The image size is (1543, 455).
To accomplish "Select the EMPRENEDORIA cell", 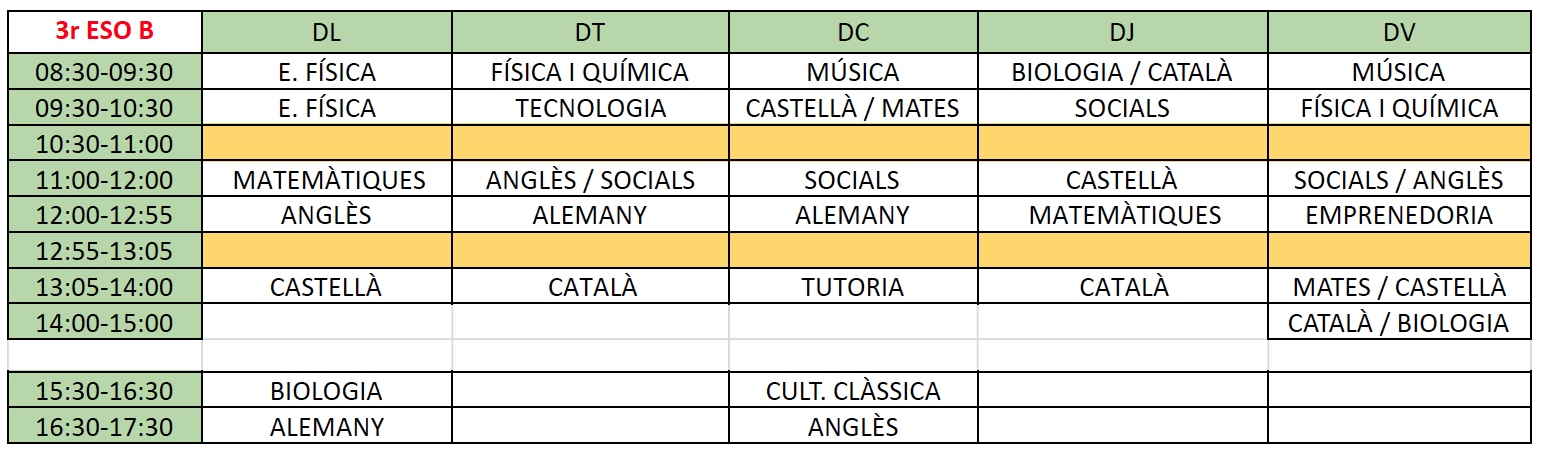I will coord(1398,215).
